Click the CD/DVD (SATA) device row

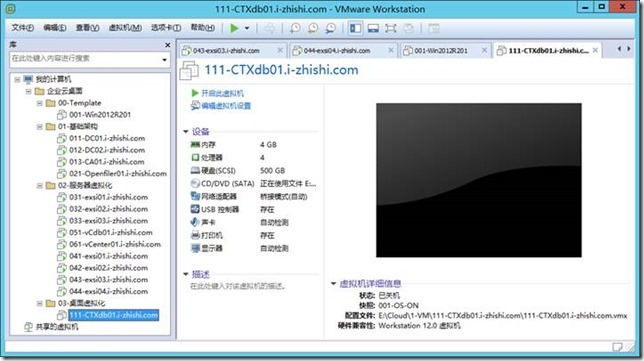click(254, 184)
